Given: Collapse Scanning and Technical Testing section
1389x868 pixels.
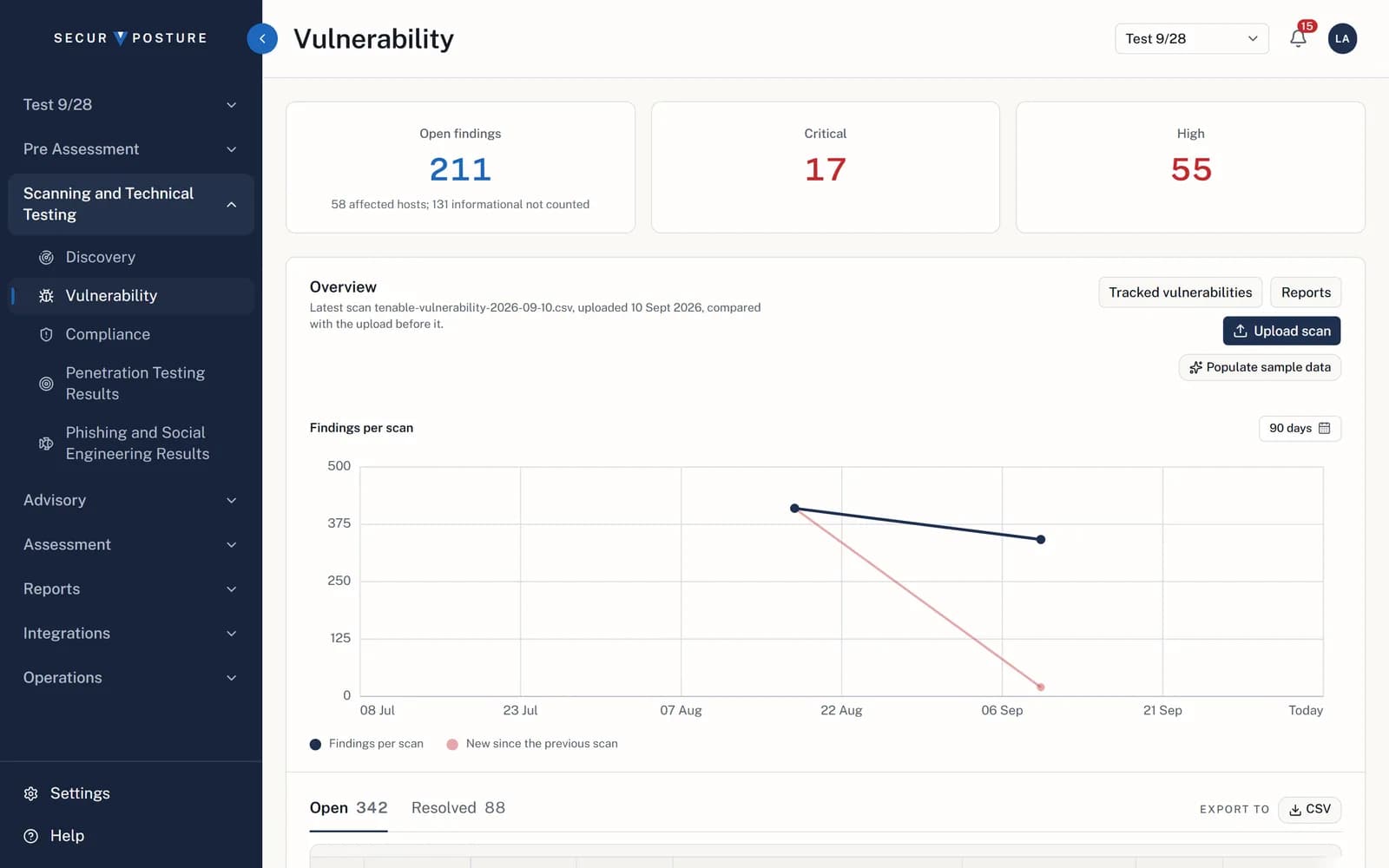Looking at the screenshot, I should point(130,204).
